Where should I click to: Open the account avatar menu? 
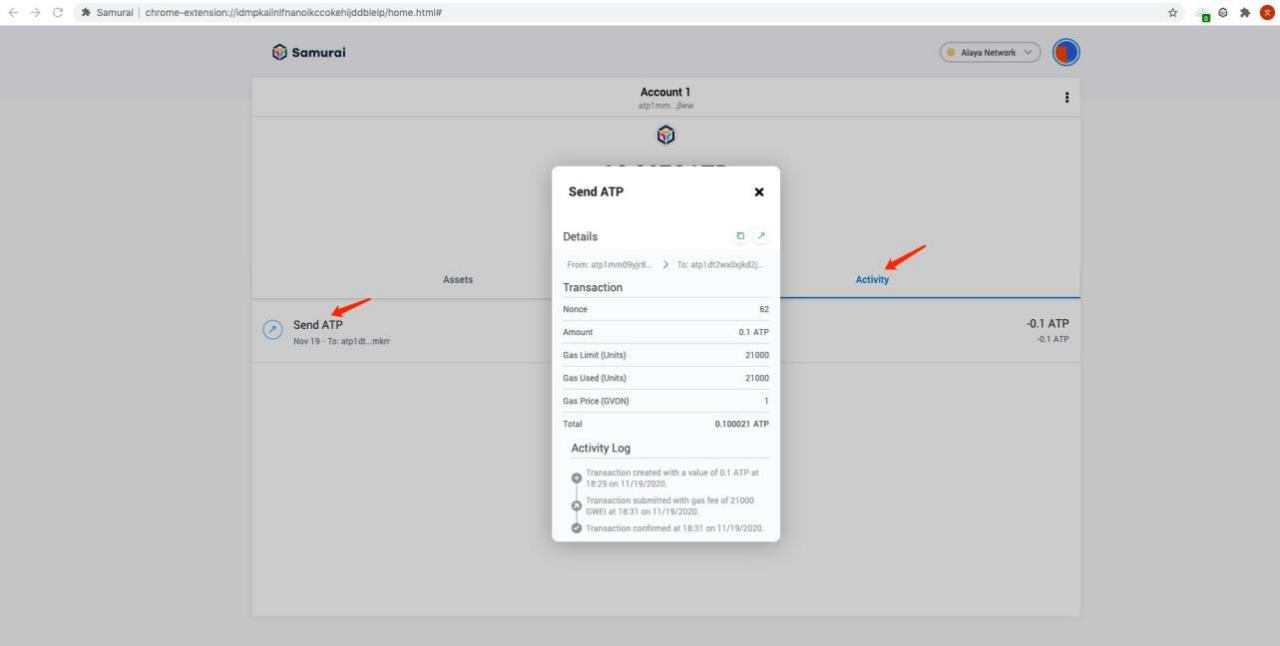1066,52
